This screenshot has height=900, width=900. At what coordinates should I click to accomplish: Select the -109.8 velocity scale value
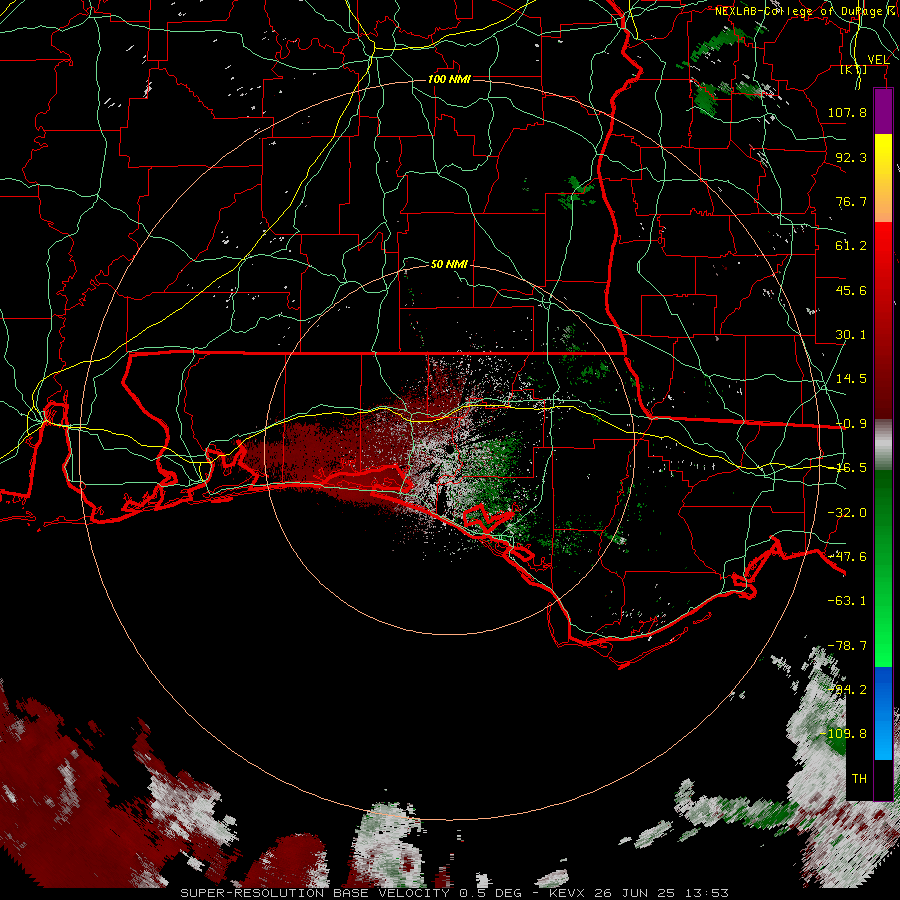pos(843,734)
